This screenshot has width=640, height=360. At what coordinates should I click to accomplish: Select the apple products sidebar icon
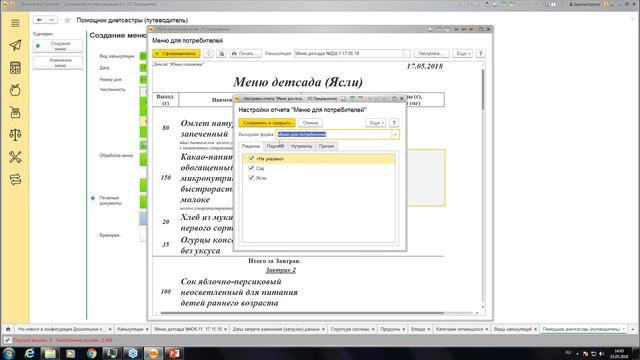point(15,90)
